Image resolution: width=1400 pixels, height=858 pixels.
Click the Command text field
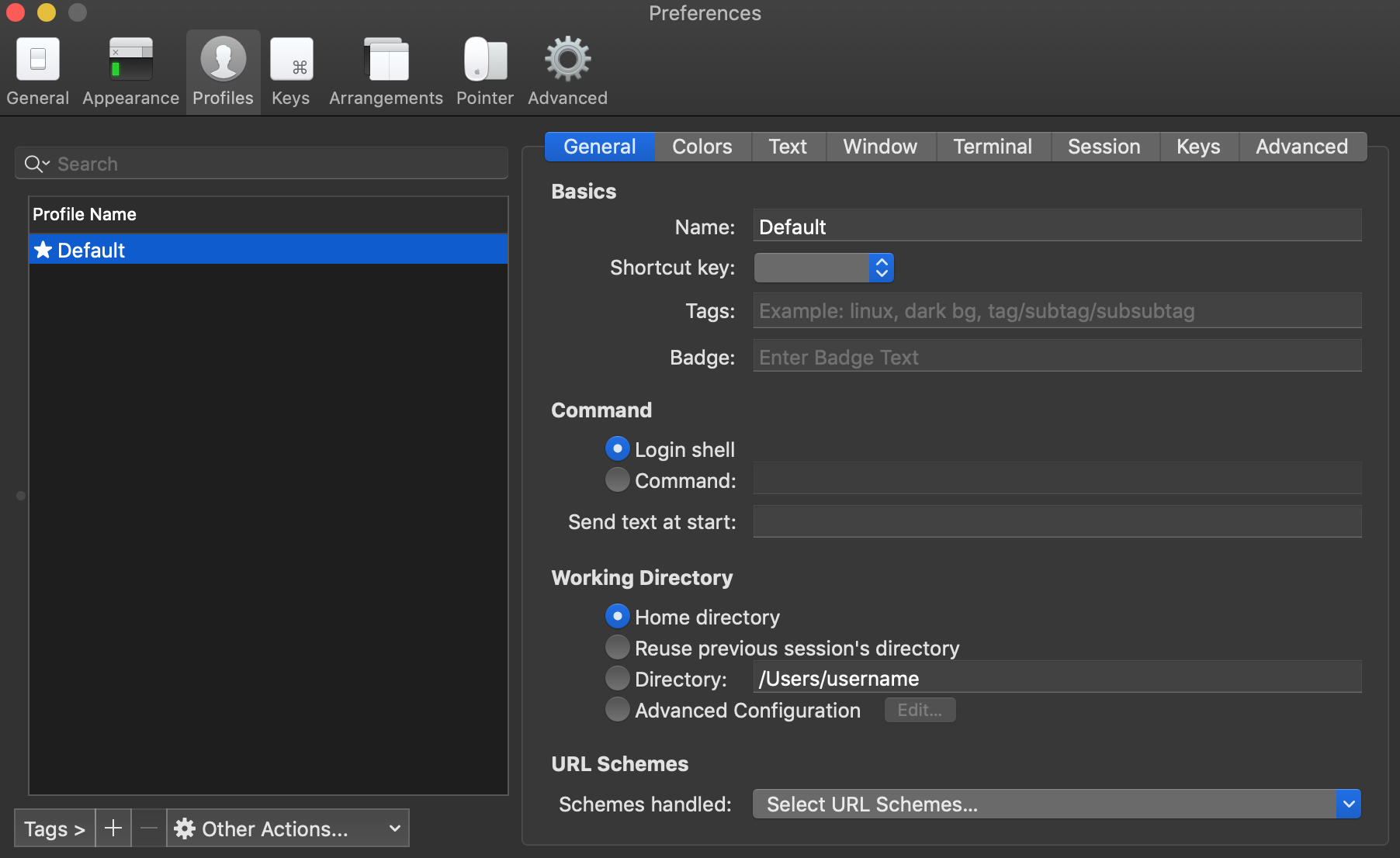pos(1057,479)
